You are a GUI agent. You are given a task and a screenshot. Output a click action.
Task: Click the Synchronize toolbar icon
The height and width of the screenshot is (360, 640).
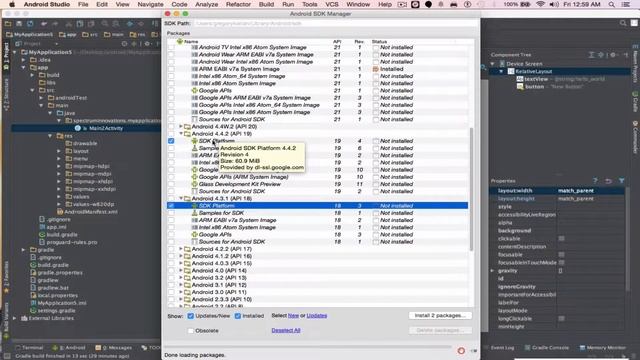30,24
